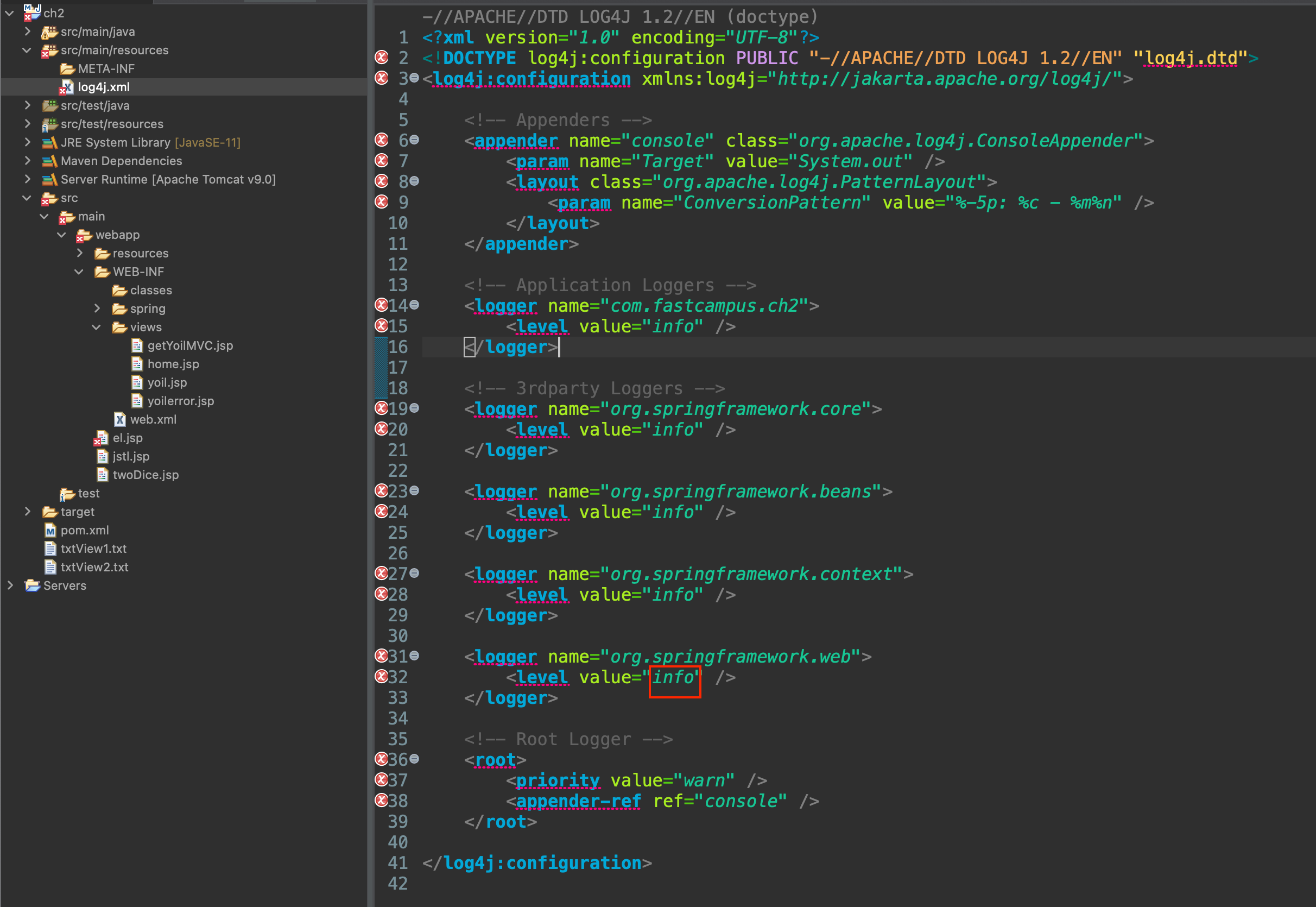Image resolution: width=1316 pixels, height=907 pixels.
Task: Click the error marker on line 14
Action: 381,305
